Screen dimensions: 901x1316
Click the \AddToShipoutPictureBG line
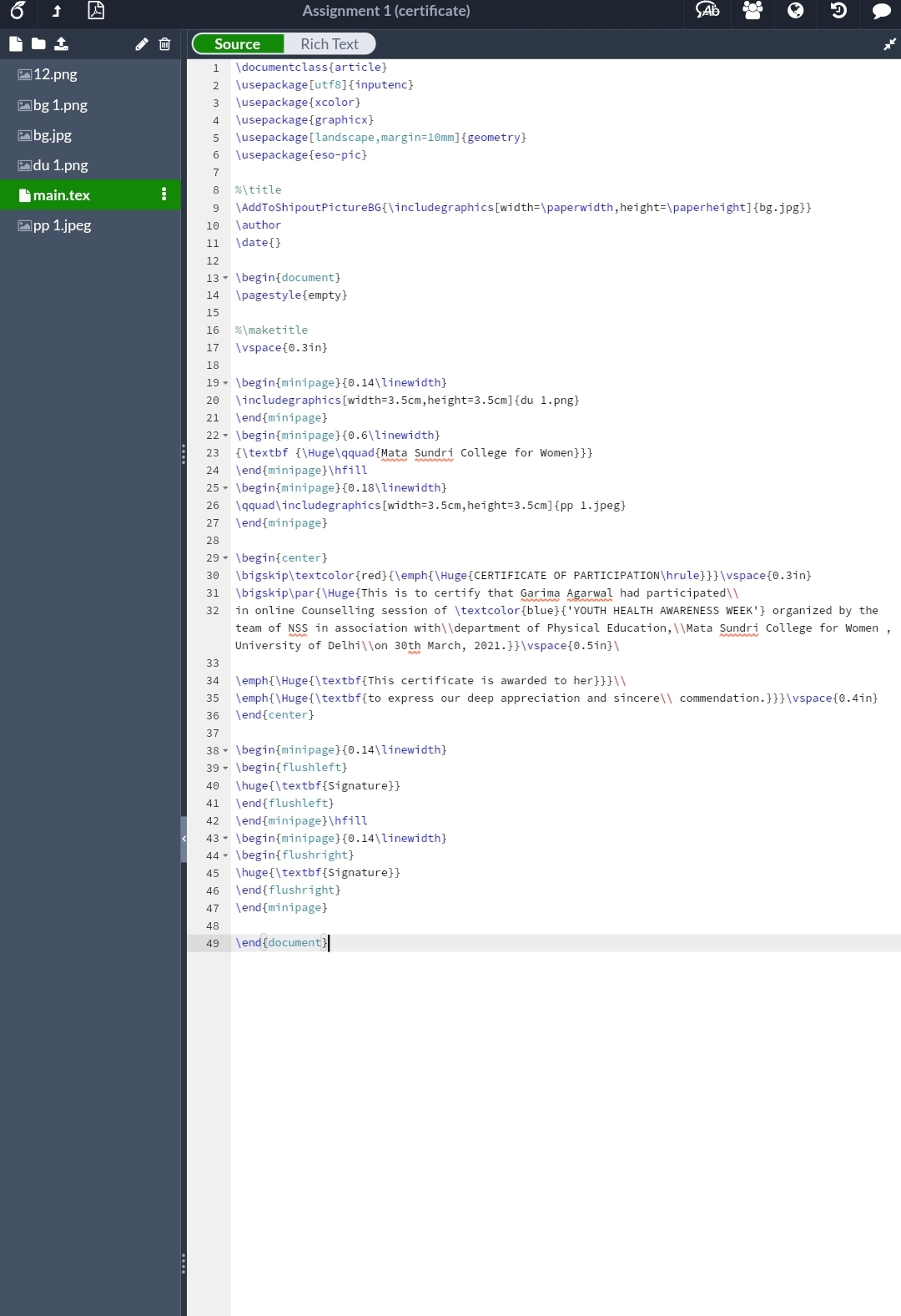tap(523, 207)
